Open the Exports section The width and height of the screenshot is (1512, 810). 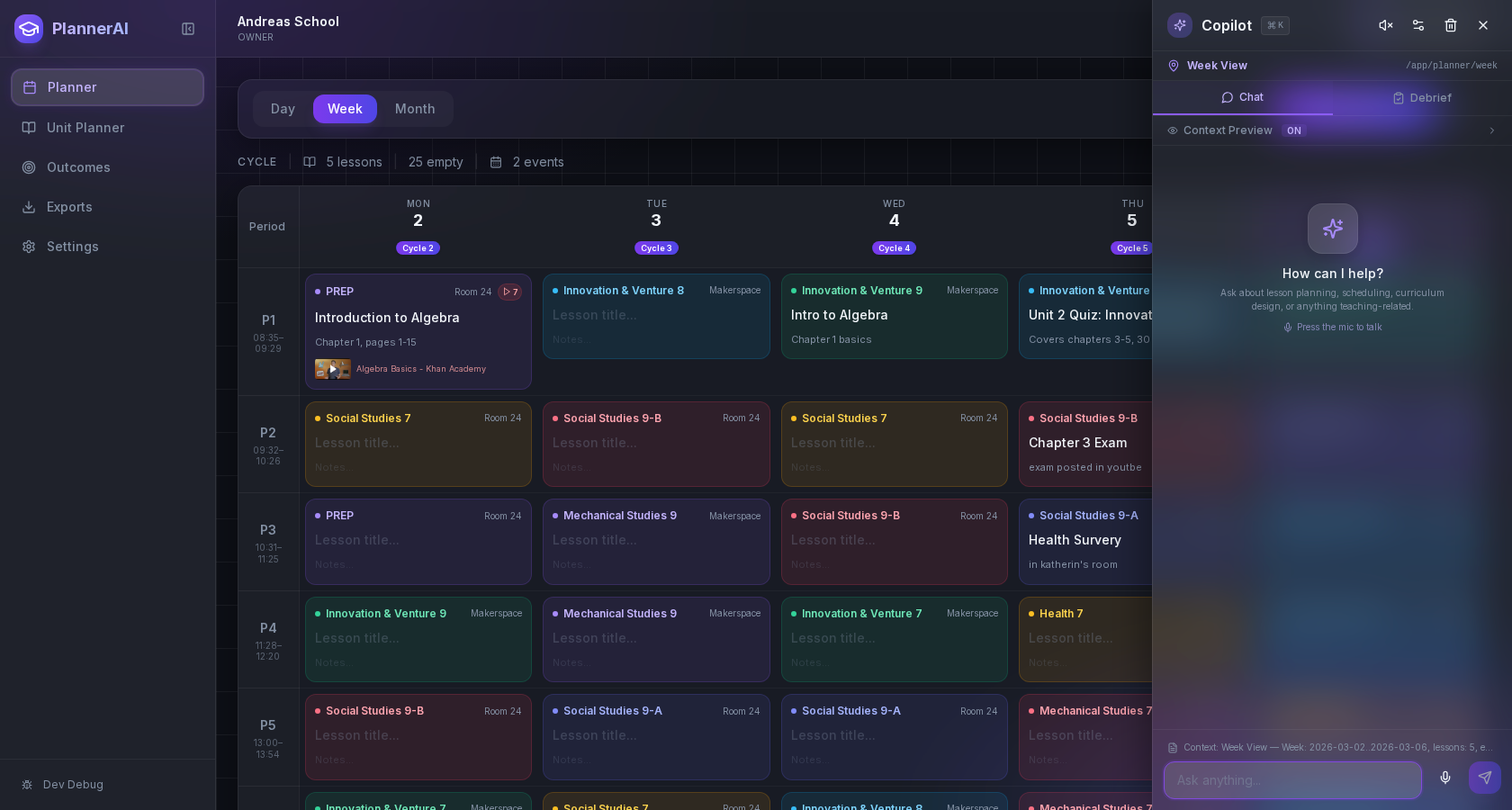pos(69,207)
